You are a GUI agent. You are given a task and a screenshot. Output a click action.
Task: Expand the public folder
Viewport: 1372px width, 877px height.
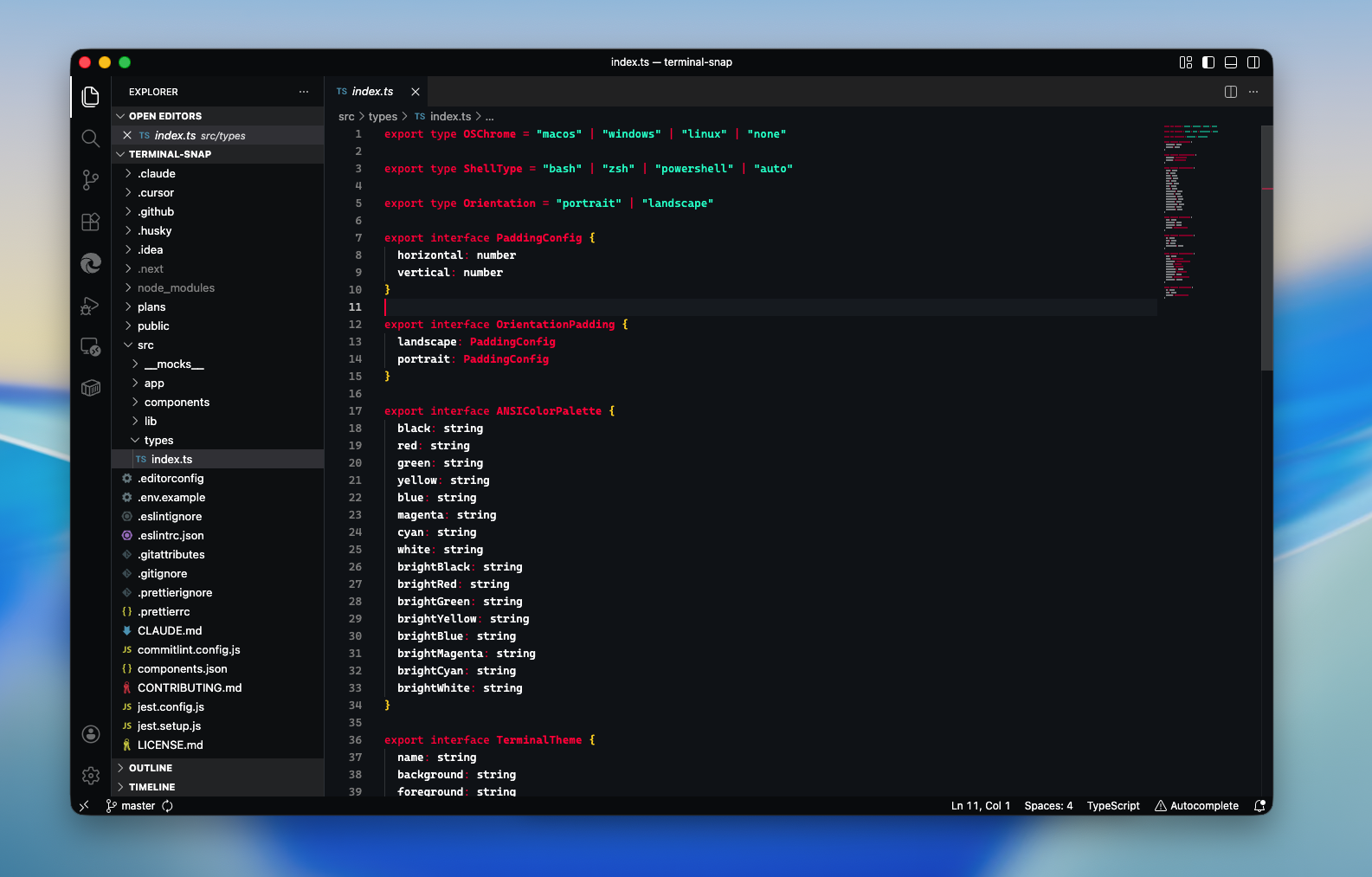218,326
